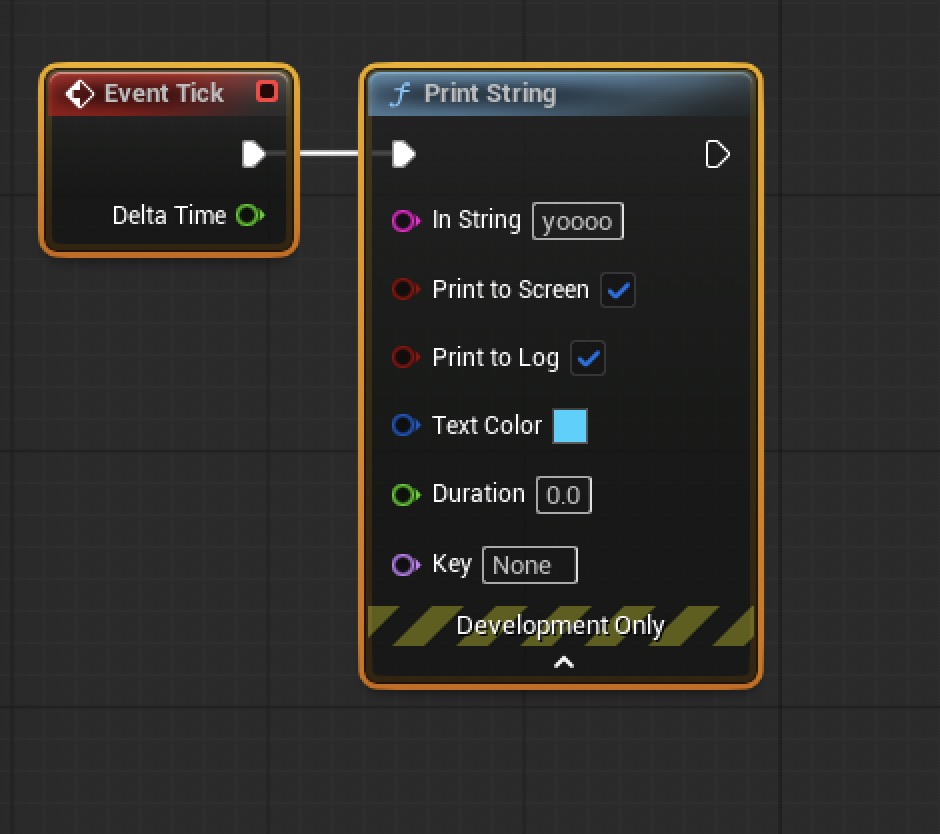Uncheck the Print to Screen checkbox
Screen dimensions: 940x834
[618, 290]
